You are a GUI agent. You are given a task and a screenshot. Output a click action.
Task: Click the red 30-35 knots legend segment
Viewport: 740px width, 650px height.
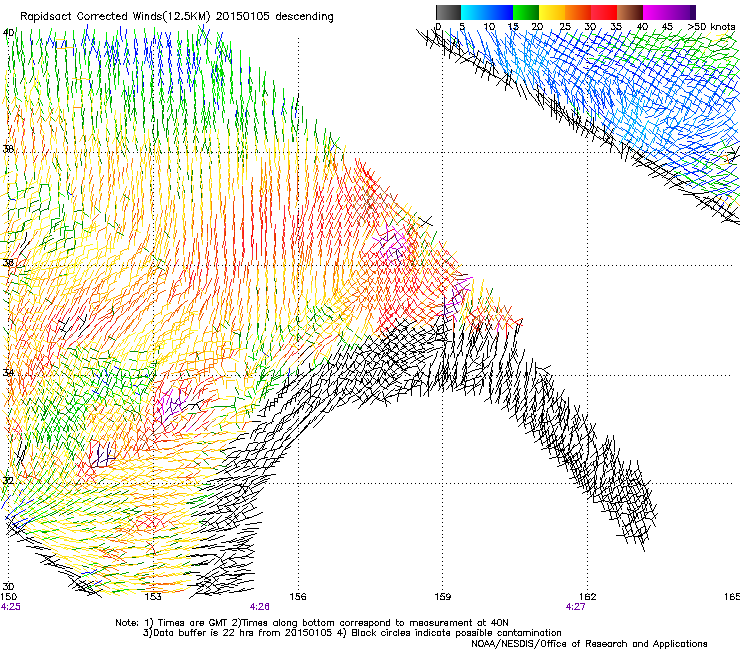[x=604, y=12]
